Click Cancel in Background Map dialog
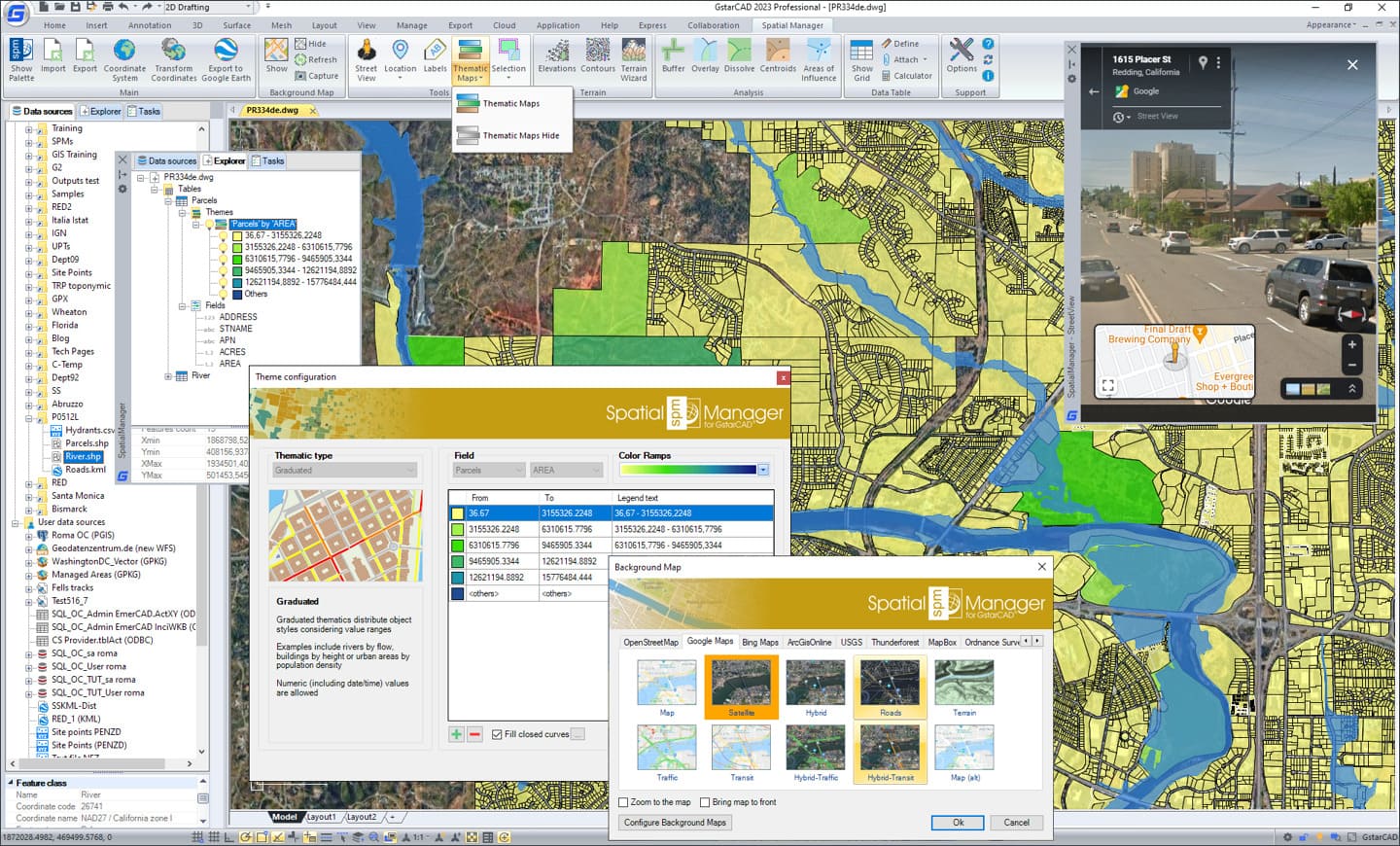Image resolution: width=1400 pixels, height=846 pixels. click(1017, 823)
